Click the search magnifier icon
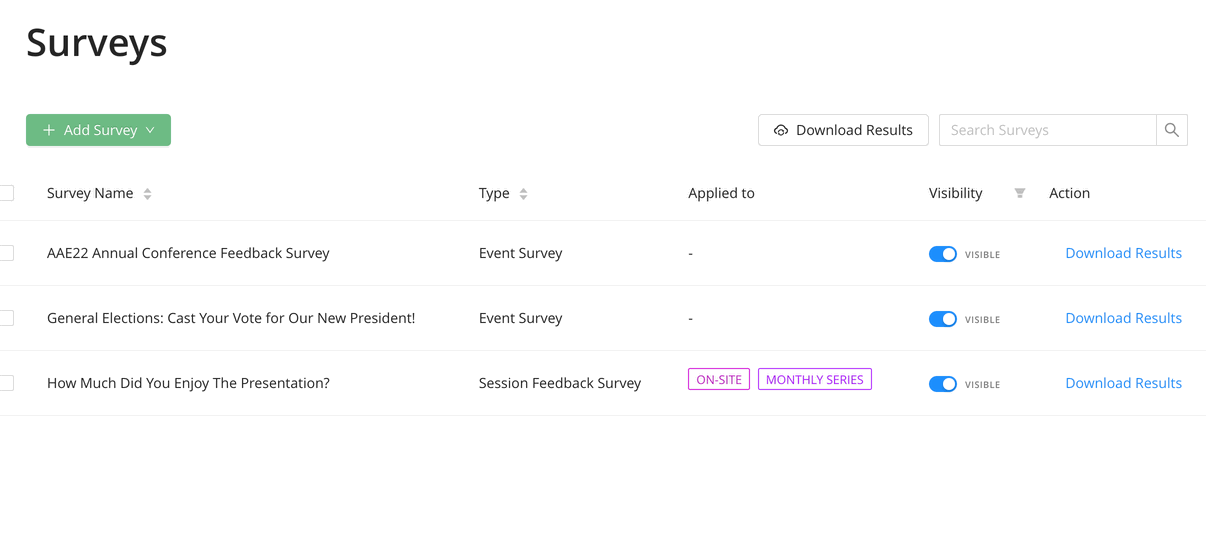 pos(1172,130)
